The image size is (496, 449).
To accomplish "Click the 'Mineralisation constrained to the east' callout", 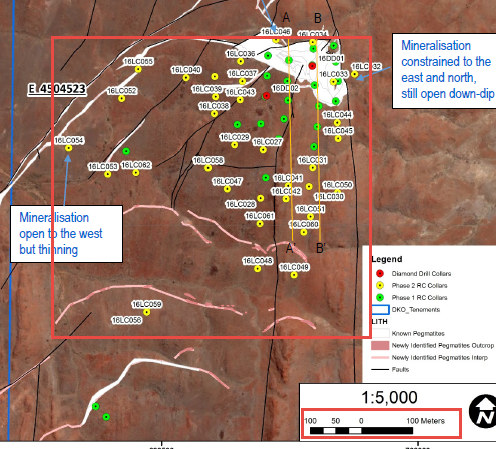I will [444, 70].
